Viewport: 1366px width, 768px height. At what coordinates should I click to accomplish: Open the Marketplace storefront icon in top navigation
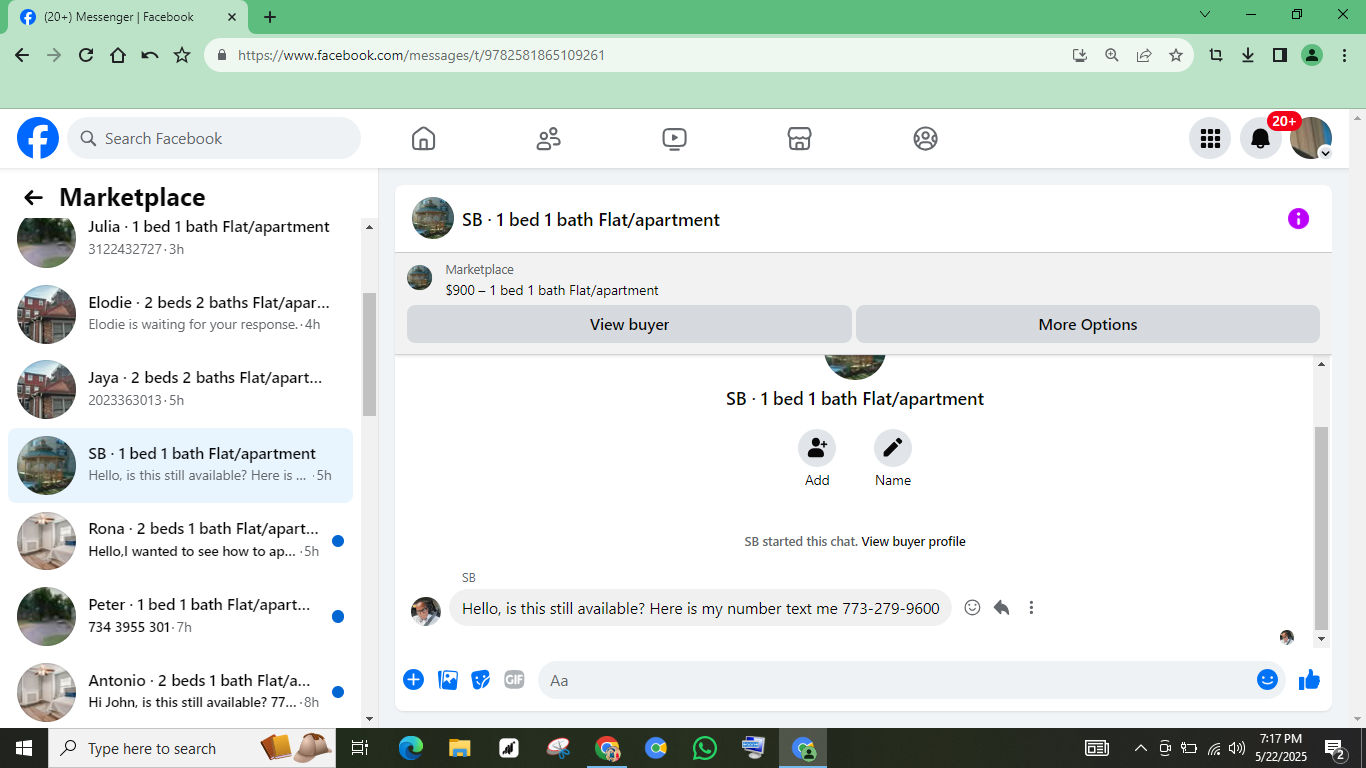pyautogui.click(x=799, y=138)
